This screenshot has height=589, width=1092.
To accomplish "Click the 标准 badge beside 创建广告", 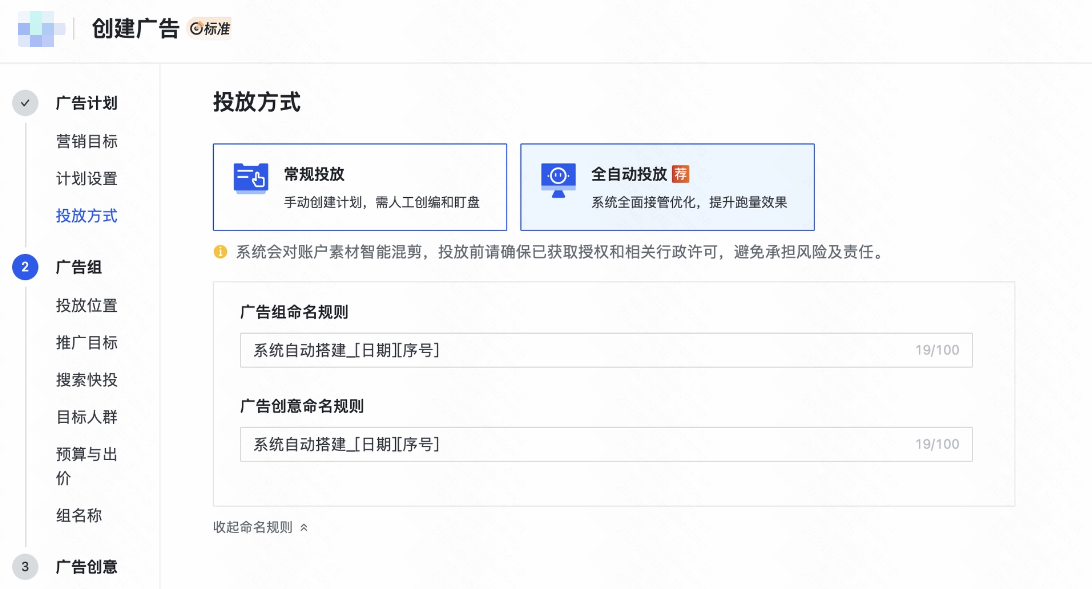I will (x=213, y=29).
